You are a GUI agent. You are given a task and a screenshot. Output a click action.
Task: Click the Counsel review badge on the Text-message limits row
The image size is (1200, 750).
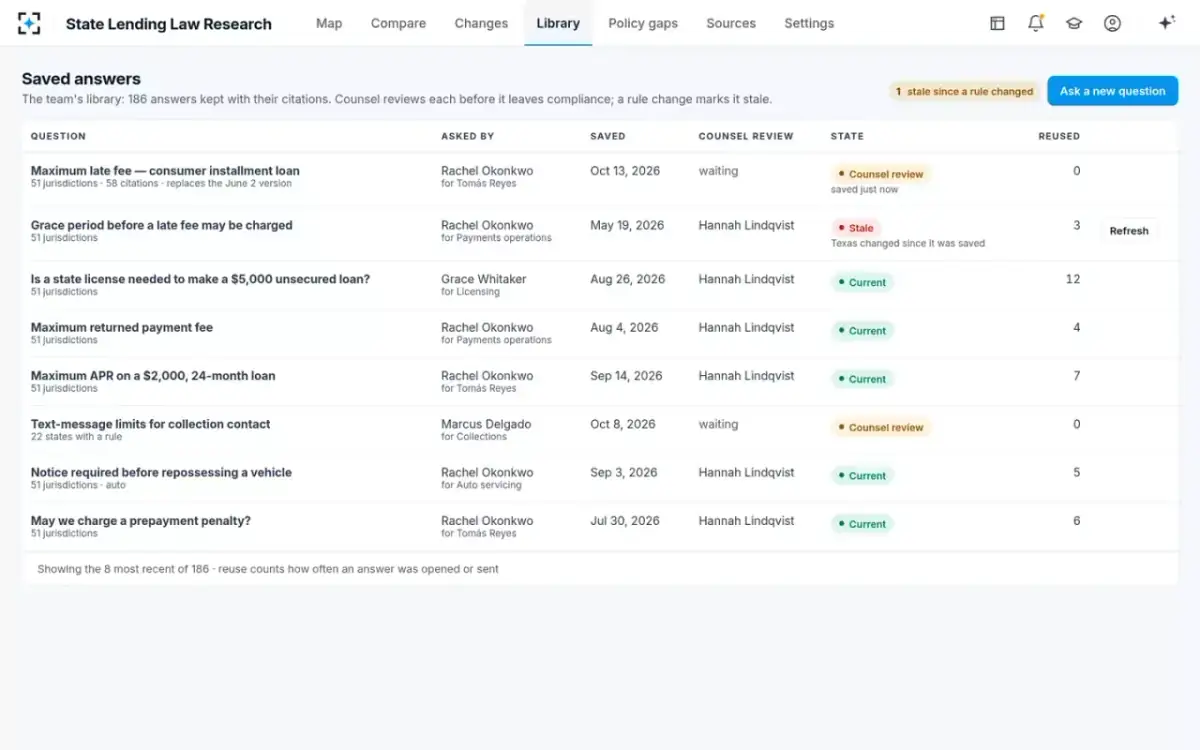[x=881, y=427]
